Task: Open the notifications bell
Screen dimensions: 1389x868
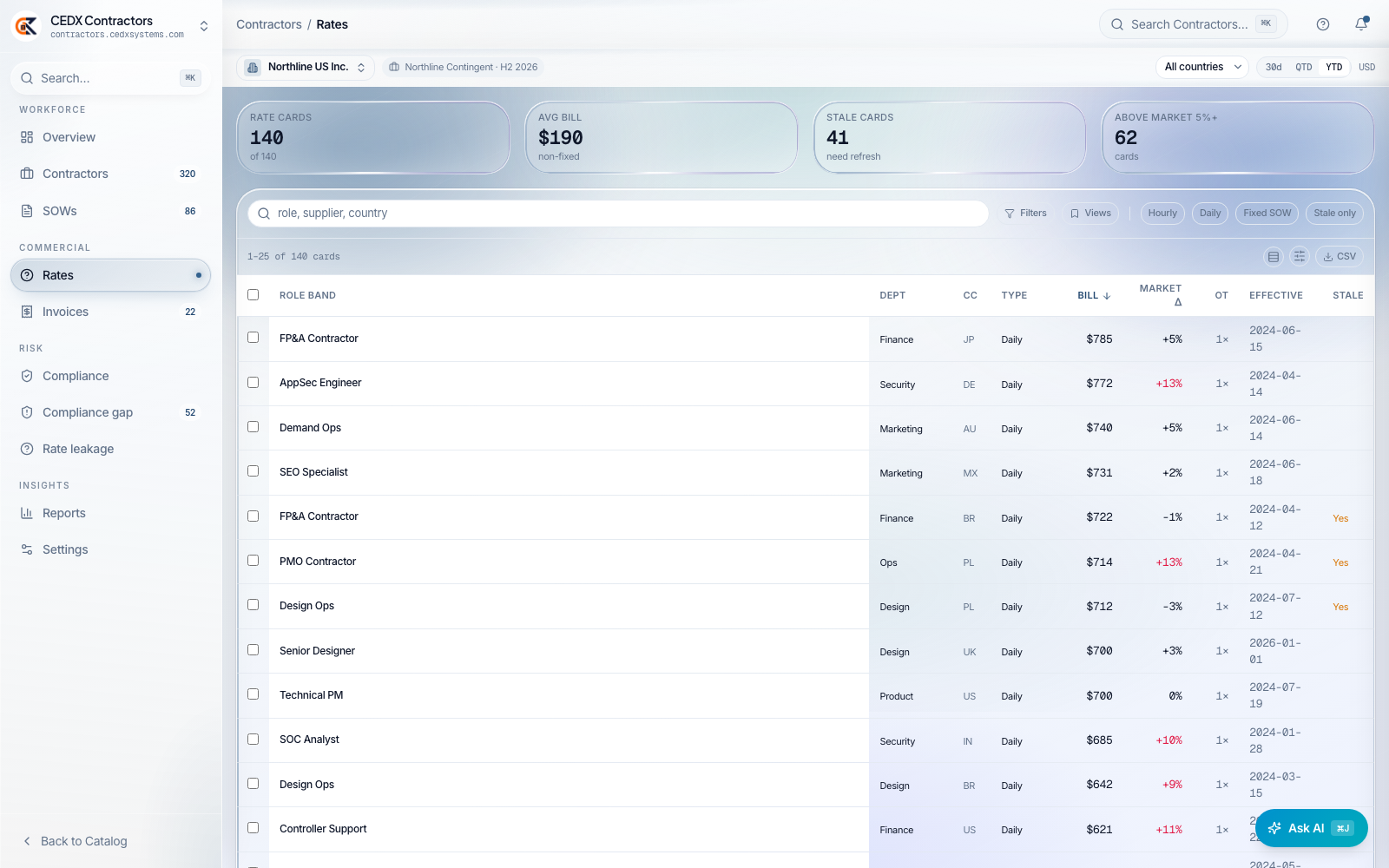Action: coord(1361,24)
